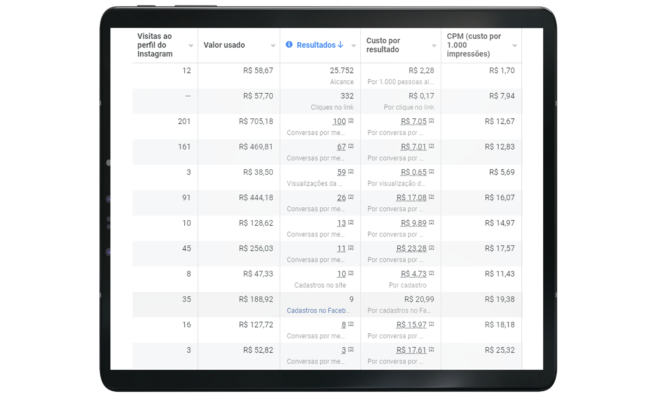Click the sort arrow next to Resultados
Image resolution: width=658 pixels, height=400 pixels.
click(340, 44)
